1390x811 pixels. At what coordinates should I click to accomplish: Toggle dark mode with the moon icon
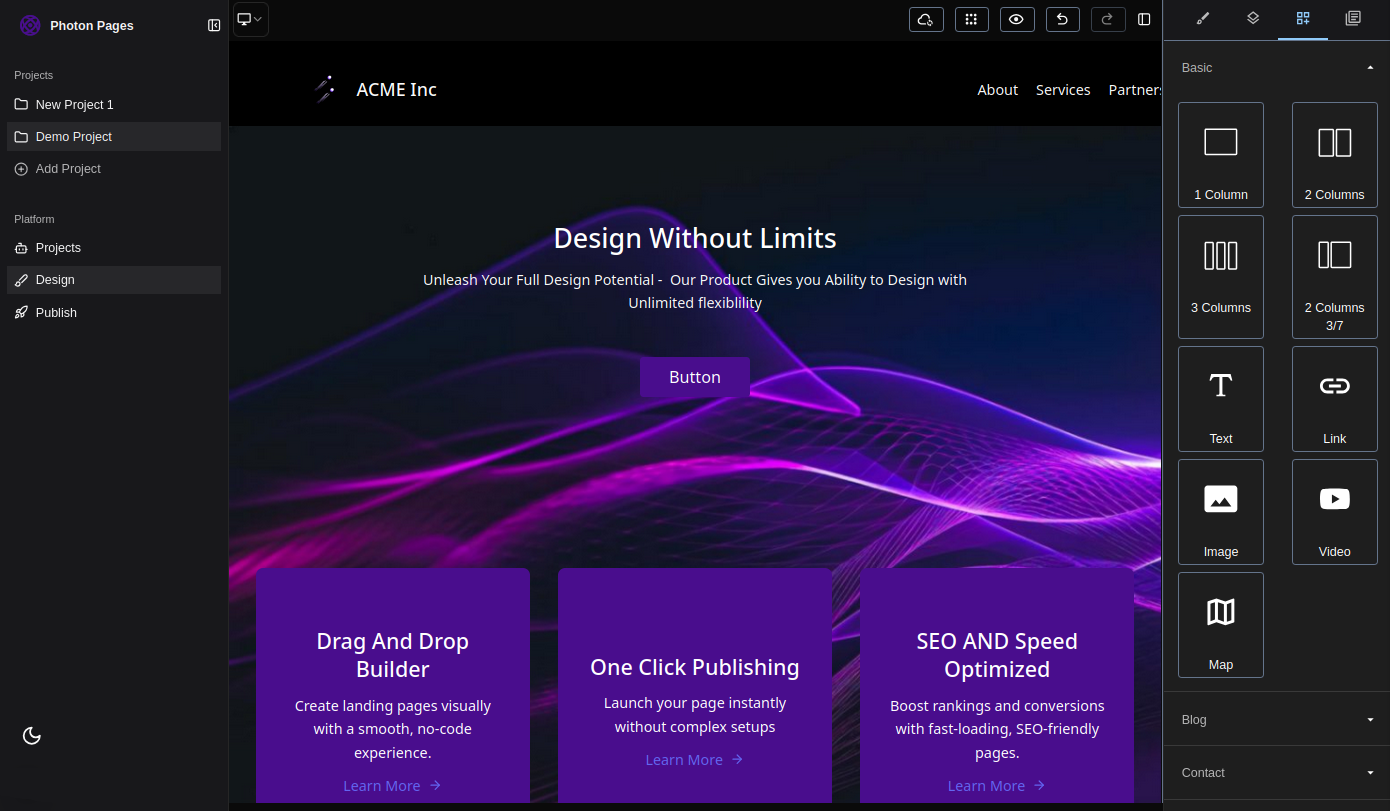(x=31, y=736)
